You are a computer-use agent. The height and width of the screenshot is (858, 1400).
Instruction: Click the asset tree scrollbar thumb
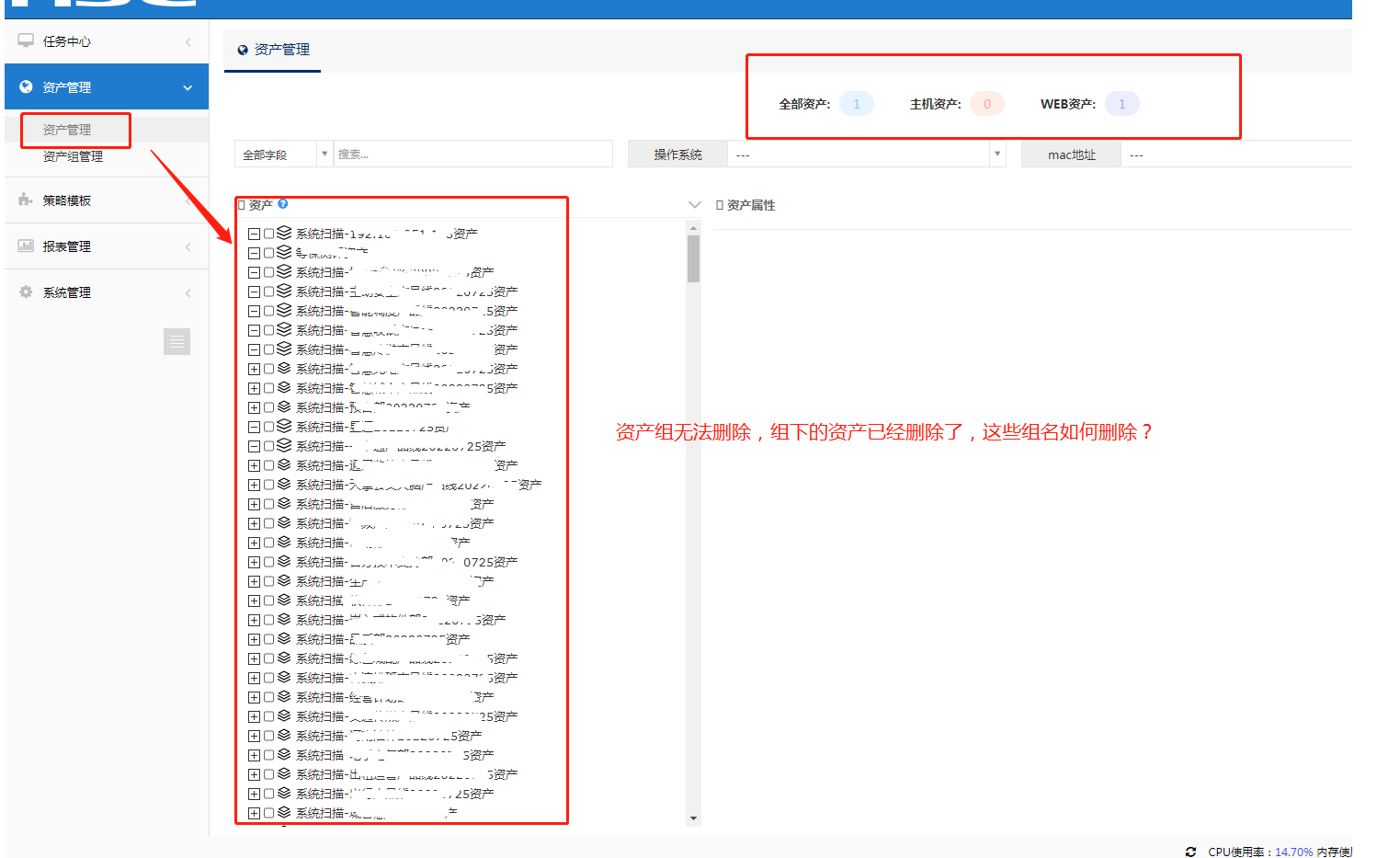coord(693,258)
